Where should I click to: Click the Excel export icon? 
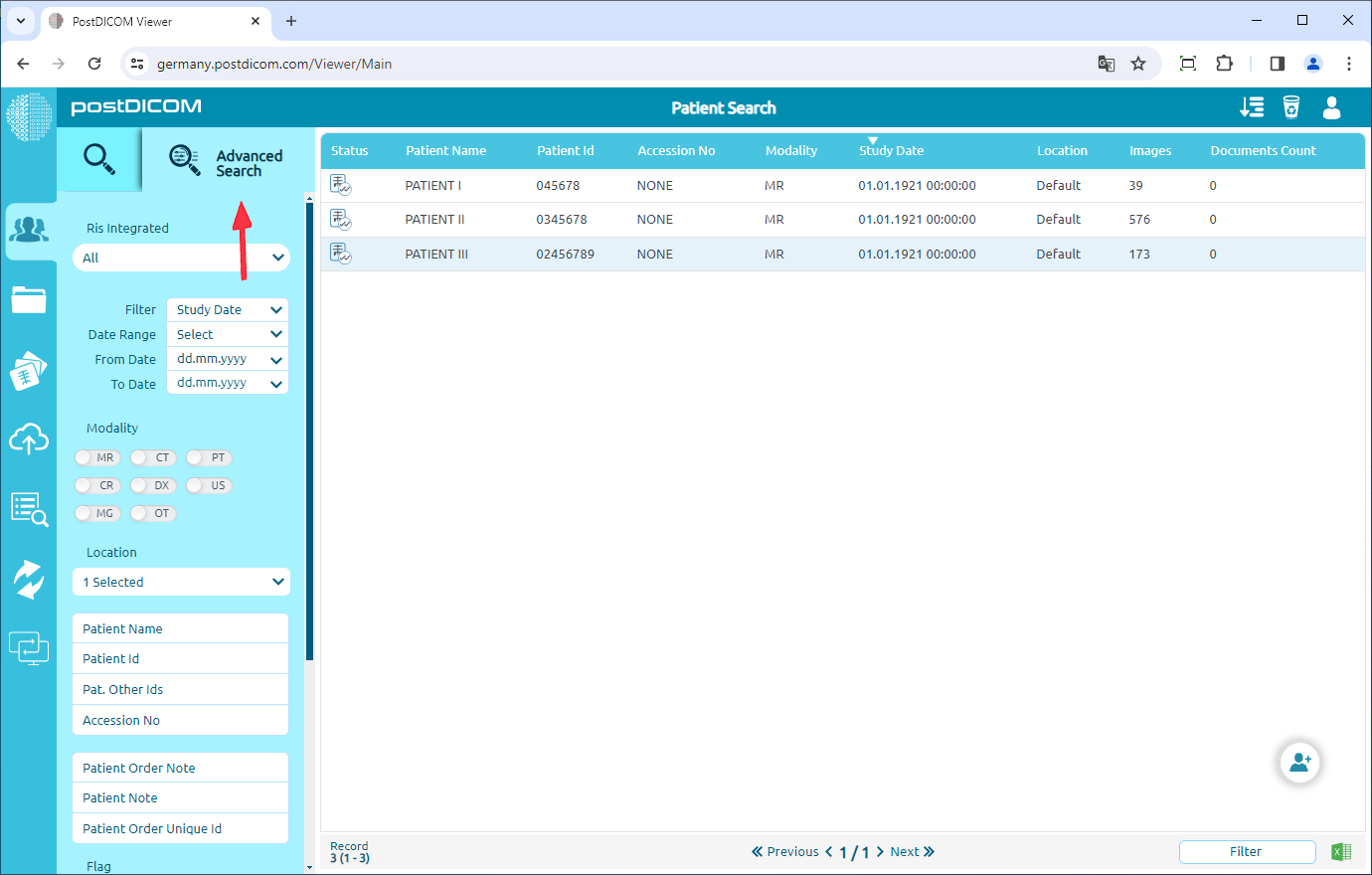(x=1340, y=851)
